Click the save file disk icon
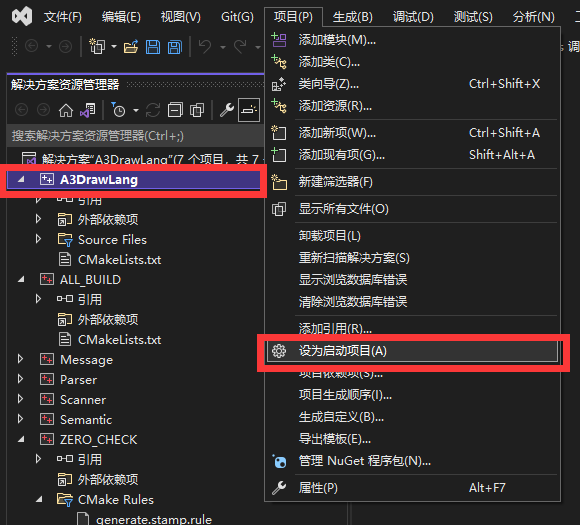This screenshot has width=580, height=525. (x=153, y=47)
